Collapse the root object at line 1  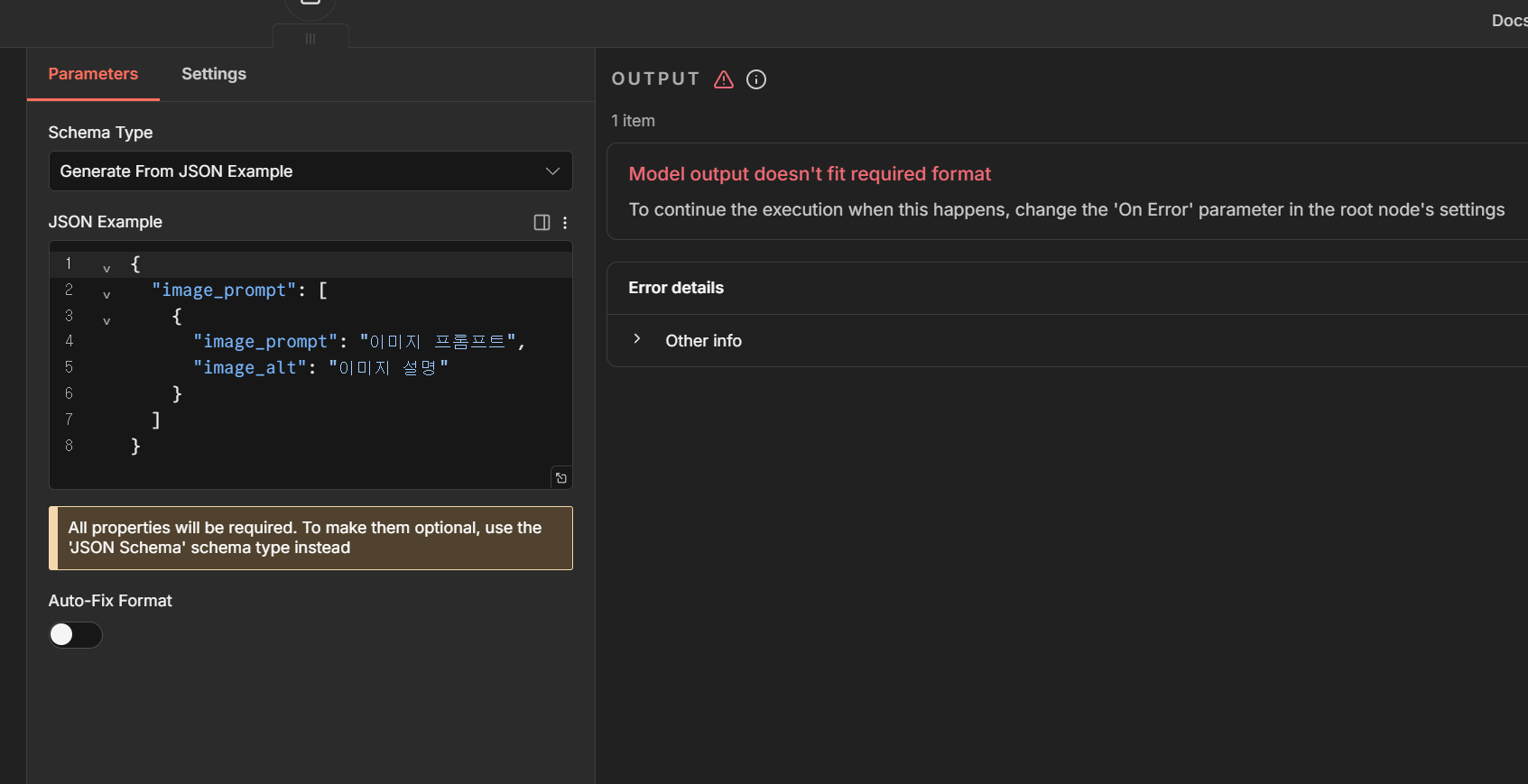[106, 268]
